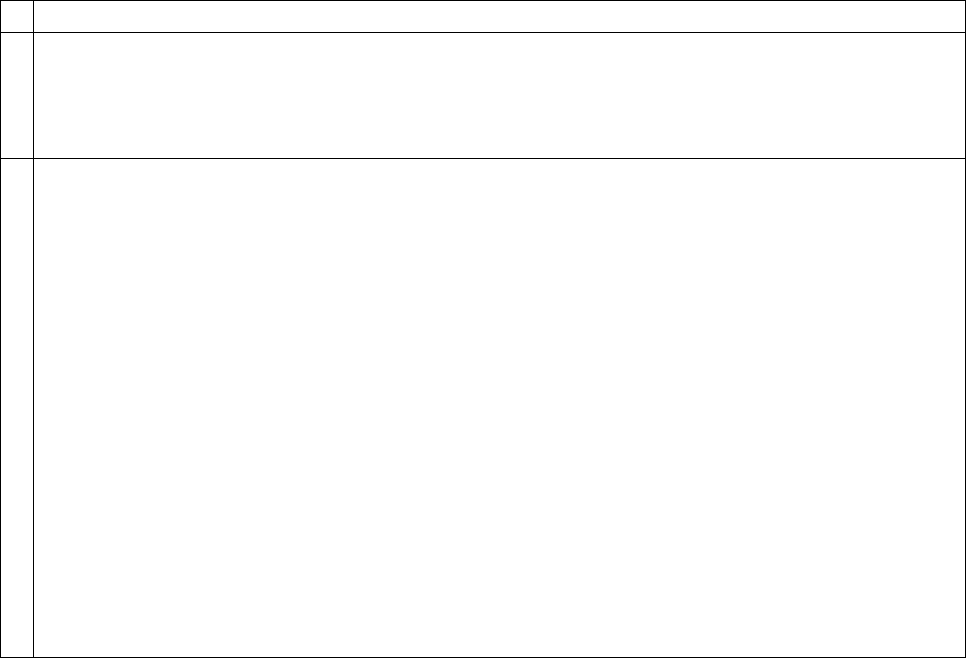Select the large bottom-row wide cell
The height and width of the screenshot is (658, 966).
pyautogui.click(x=499, y=408)
